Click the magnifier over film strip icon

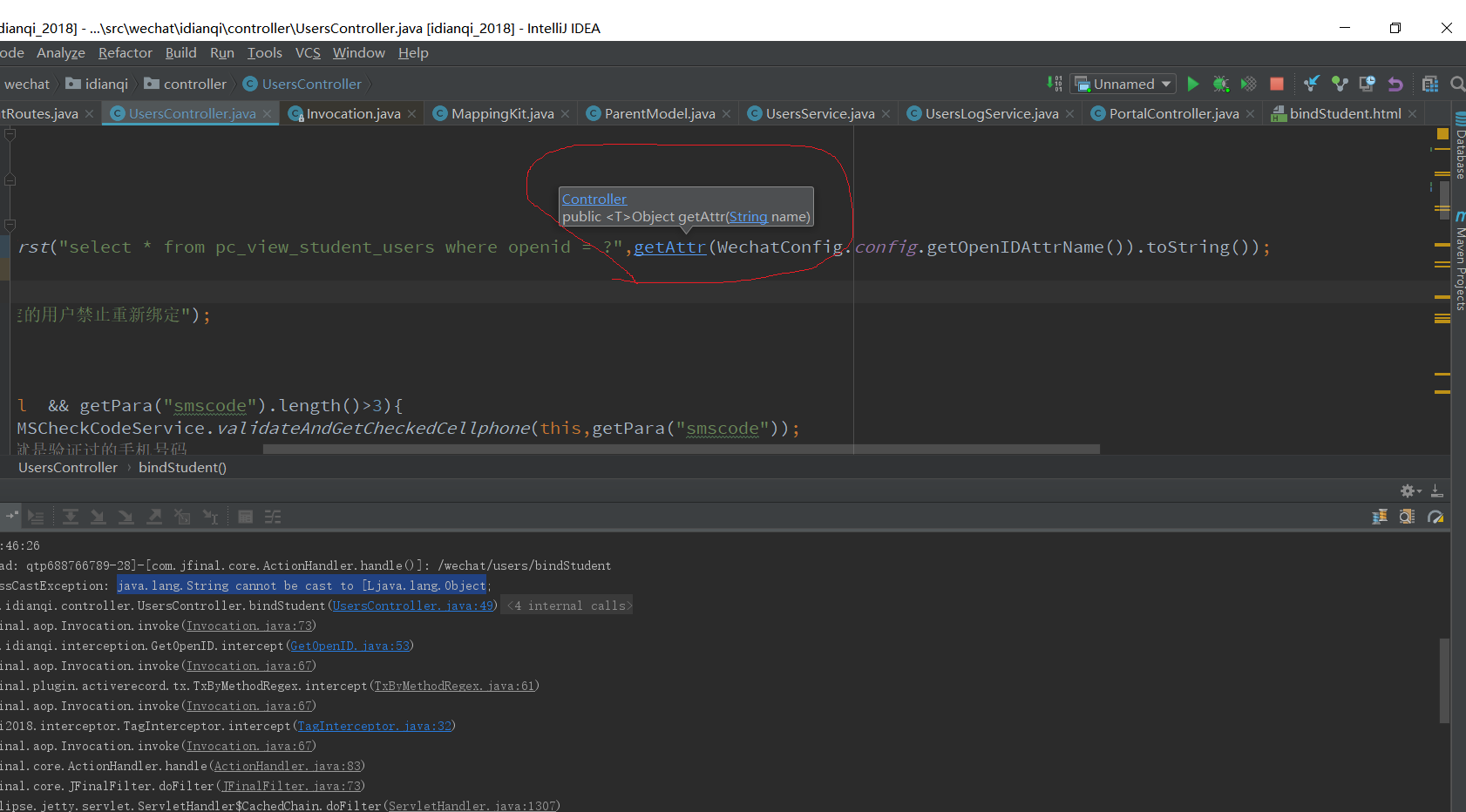(x=1408, y=517)
